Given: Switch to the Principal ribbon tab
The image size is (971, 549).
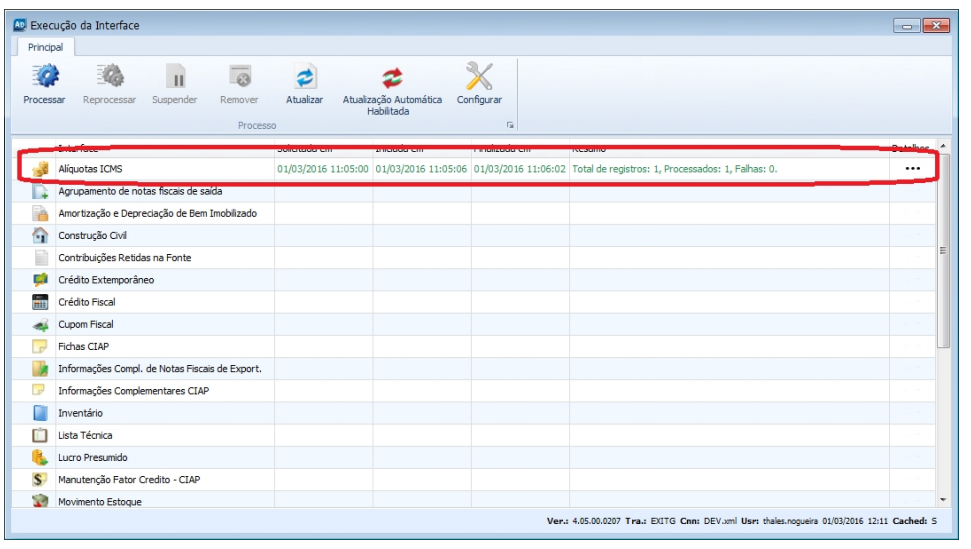Looking at the screenshot, I should pos(44,47).
